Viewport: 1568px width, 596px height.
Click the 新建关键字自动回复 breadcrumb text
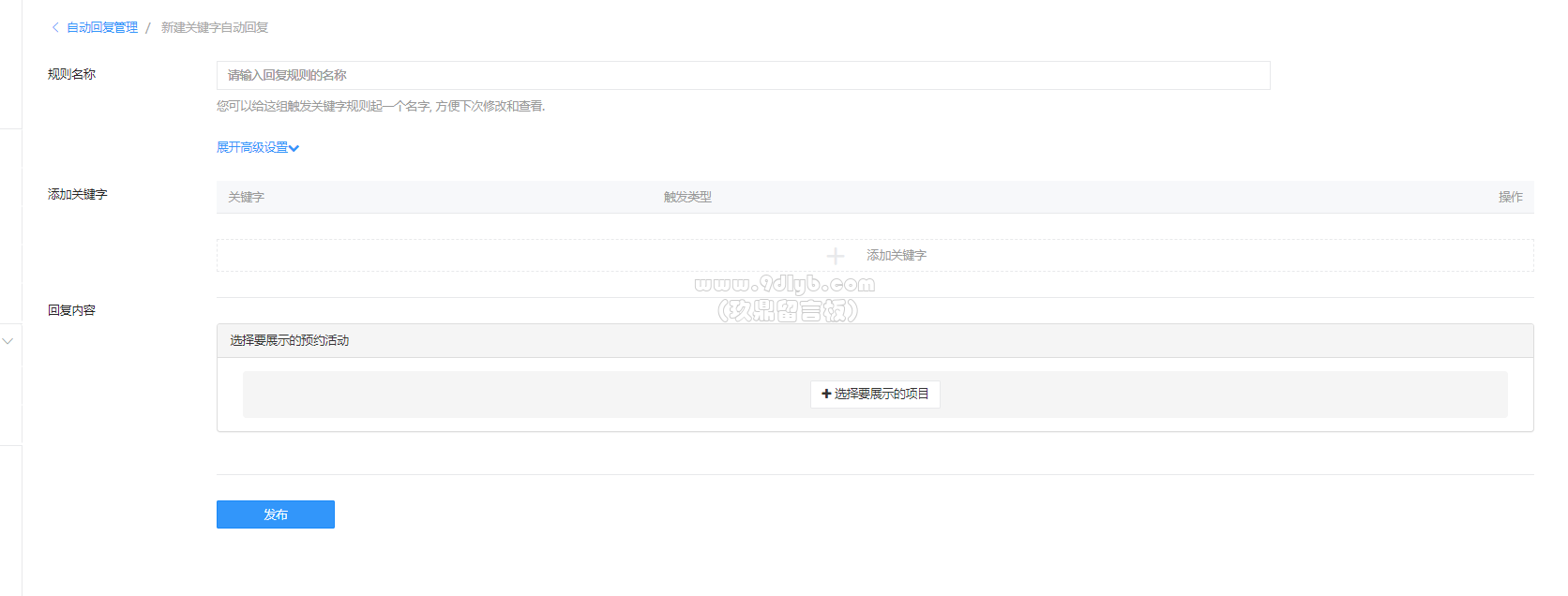215,27
